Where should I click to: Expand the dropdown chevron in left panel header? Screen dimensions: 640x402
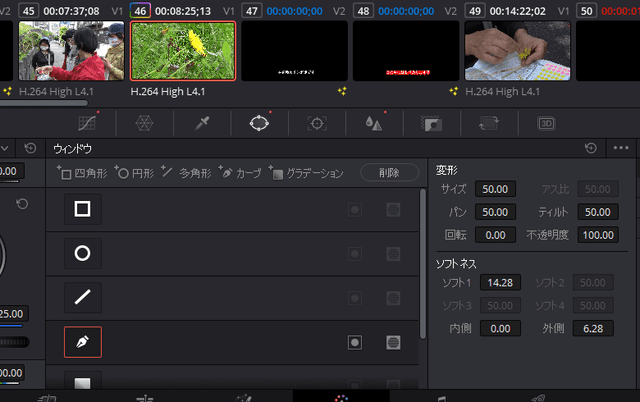point(4,148)
